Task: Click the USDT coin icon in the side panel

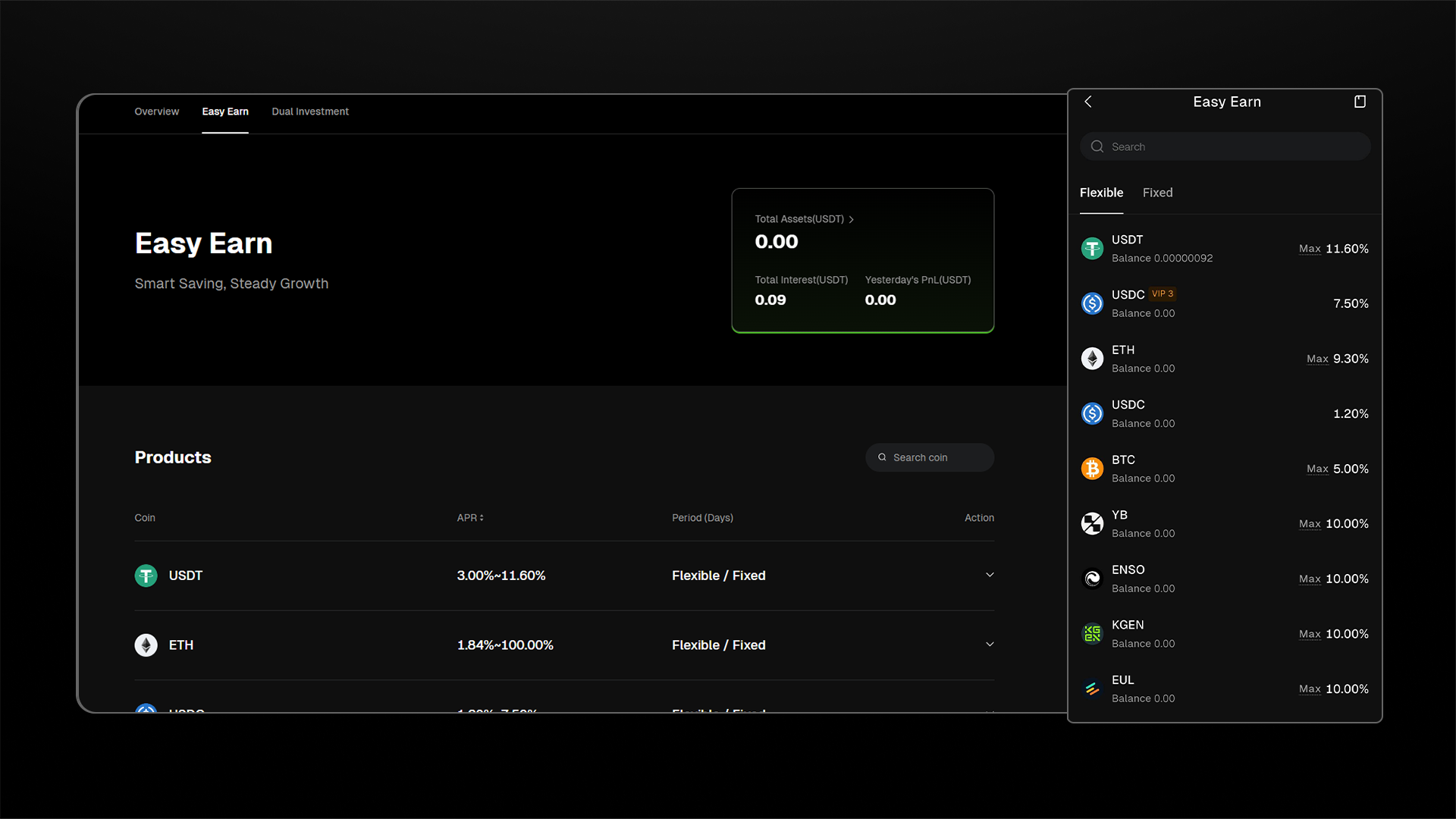Action: coord(1092,248)
